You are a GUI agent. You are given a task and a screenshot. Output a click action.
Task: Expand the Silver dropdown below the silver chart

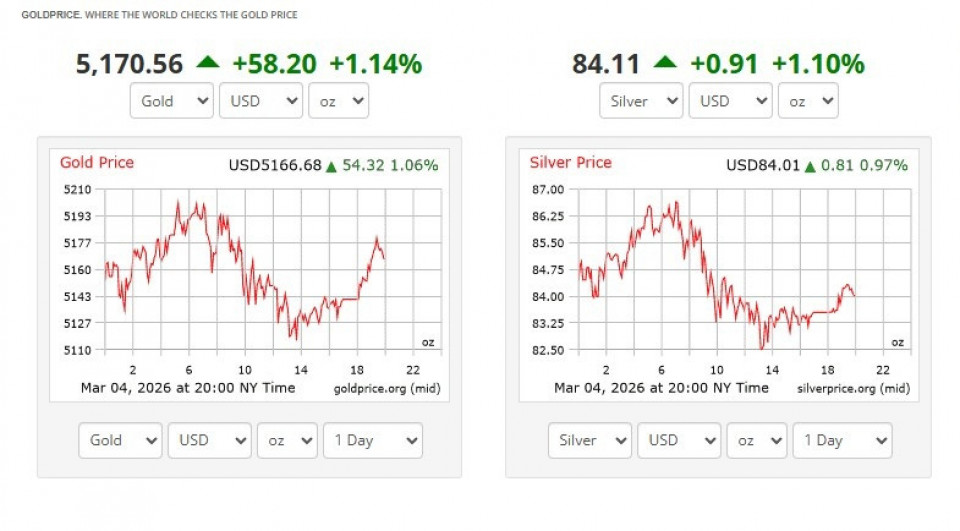pyautogui.click(x=589, y=440)
